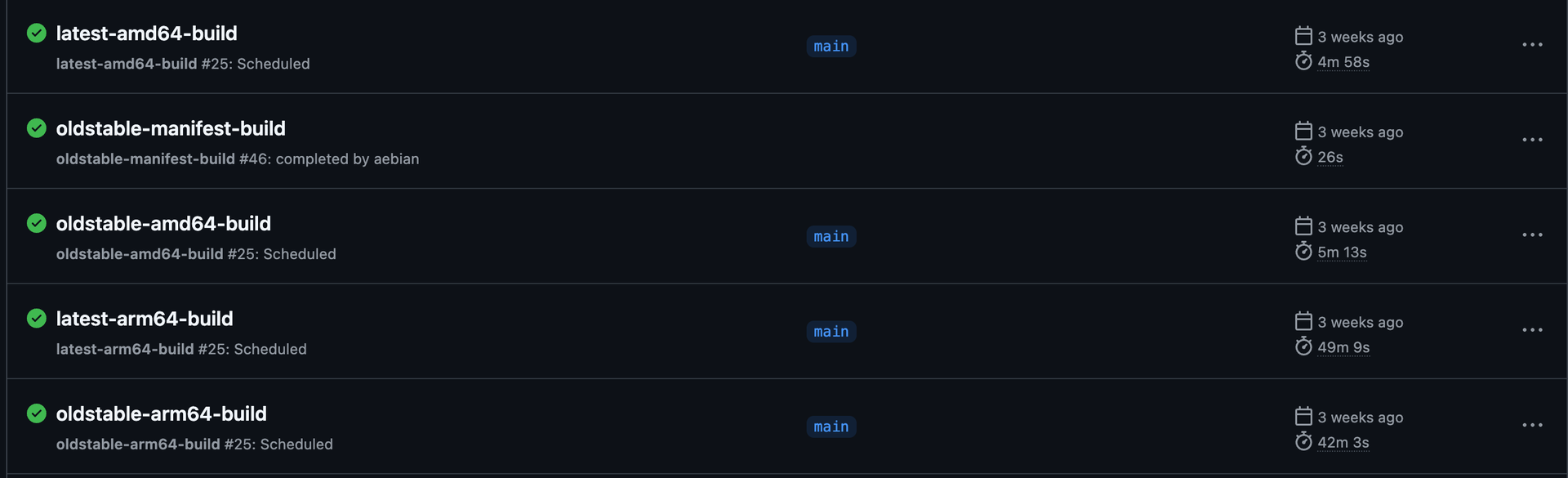The height and width of the screenshot is (478, 1568).
Task: Click the success check next to oldstable-amd64-build
Action: [37, 223]
